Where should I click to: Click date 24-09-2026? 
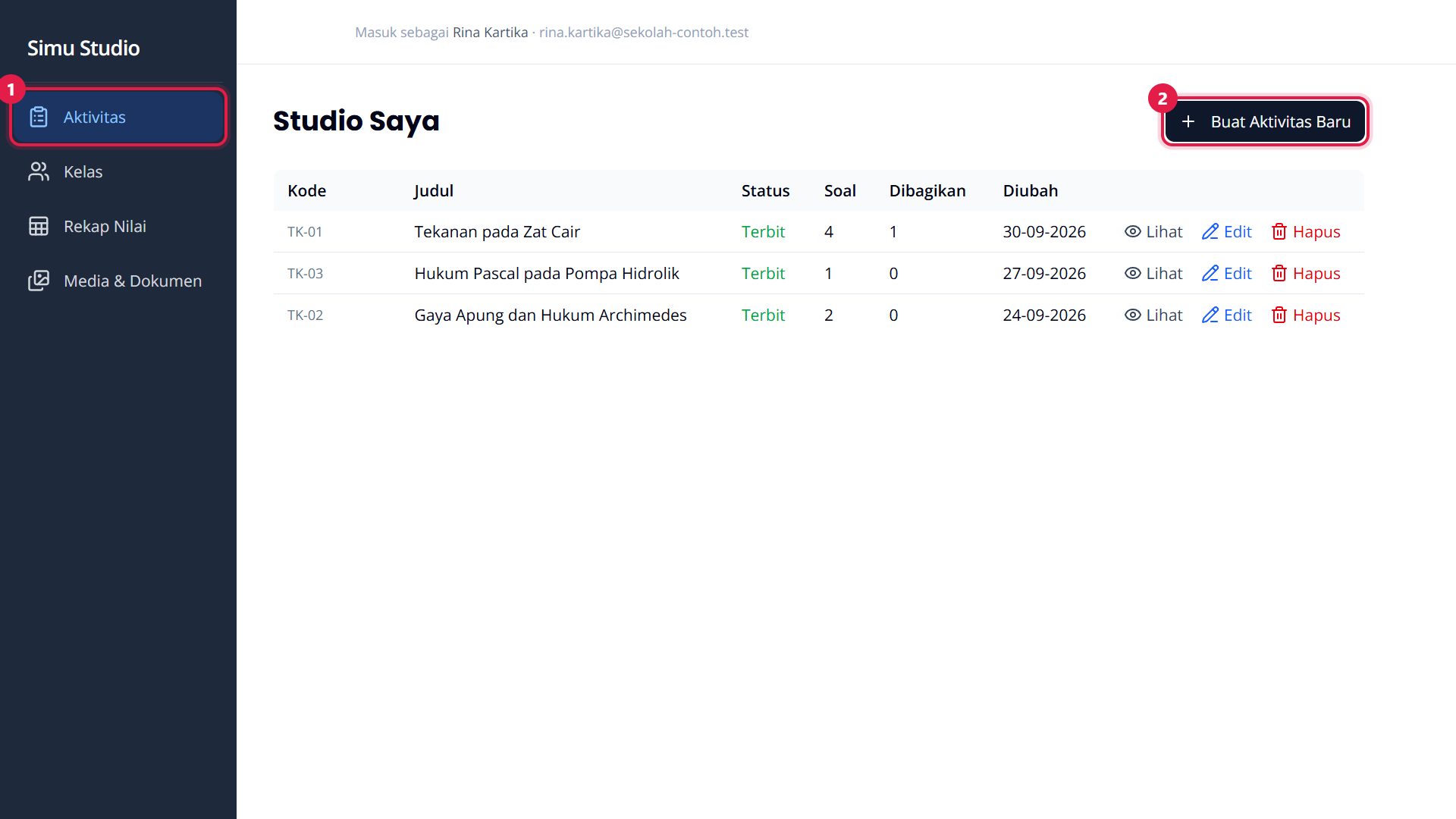[x=1044, y=315]
